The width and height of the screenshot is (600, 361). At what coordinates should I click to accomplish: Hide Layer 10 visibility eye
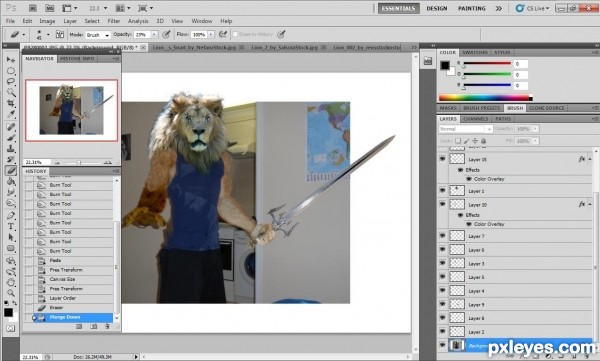(442, 204)
